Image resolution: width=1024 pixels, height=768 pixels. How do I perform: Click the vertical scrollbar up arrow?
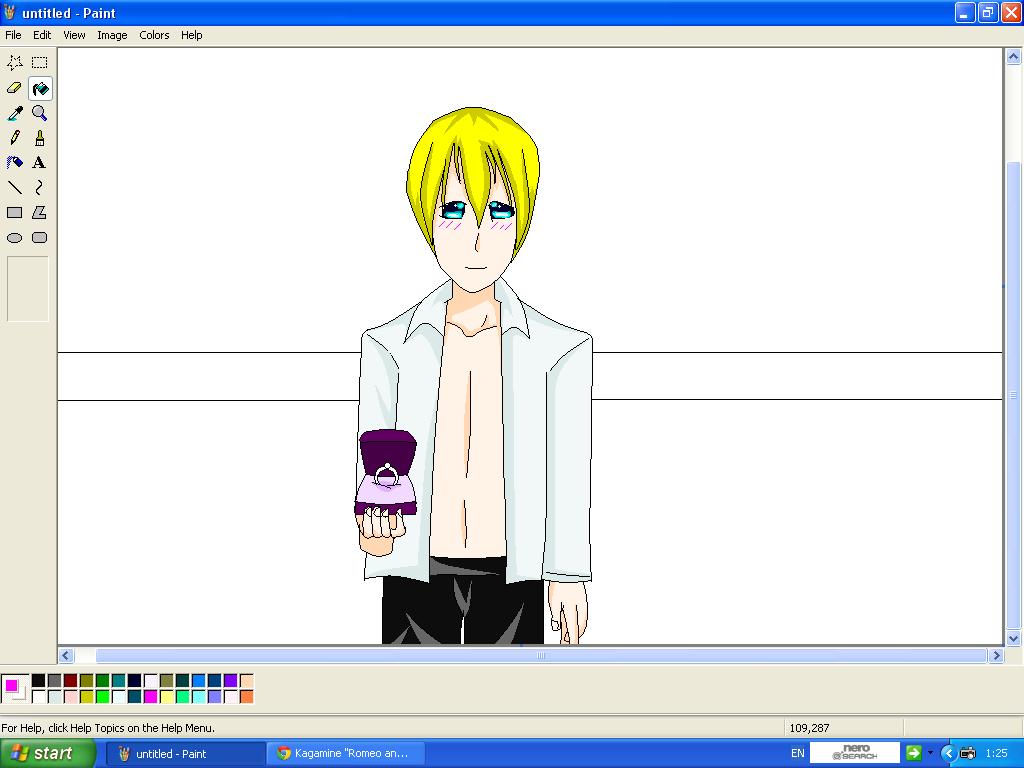[x=1013, y=57]
